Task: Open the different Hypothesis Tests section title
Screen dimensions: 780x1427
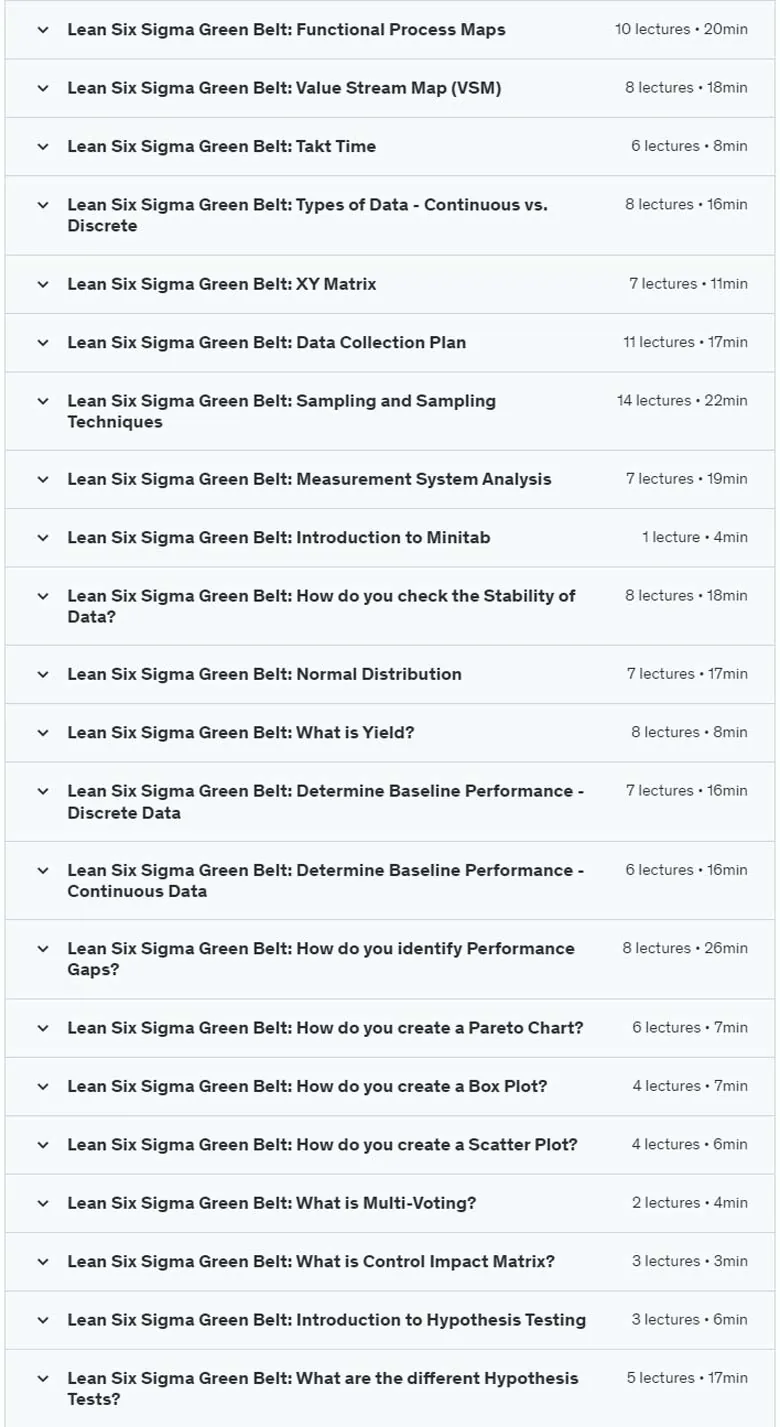Action: [322, 1388]
